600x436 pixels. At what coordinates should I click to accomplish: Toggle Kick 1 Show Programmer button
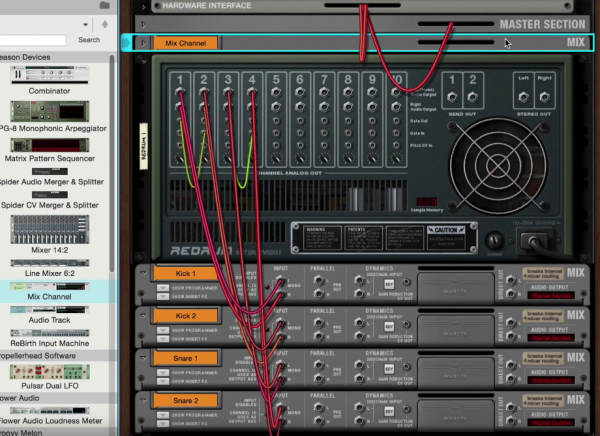coord(163,288)
